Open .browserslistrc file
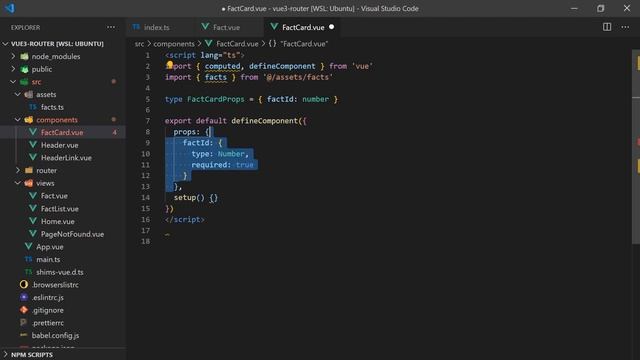The width and height of the screenshot is (640, 360). point(55,284)
